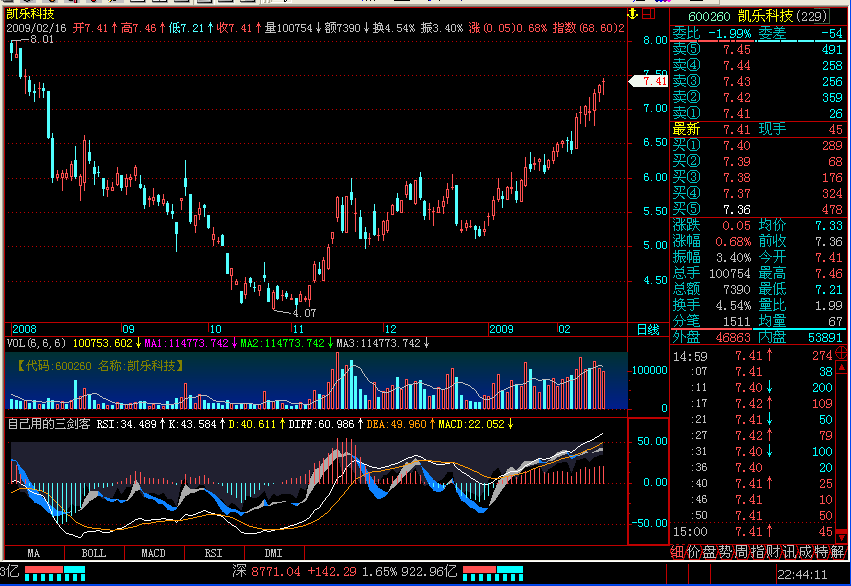The height and width of the screenshot is (586, 851).
Task: Click the 换手 4.54% row in the quote panel
Action: point(712,305)
